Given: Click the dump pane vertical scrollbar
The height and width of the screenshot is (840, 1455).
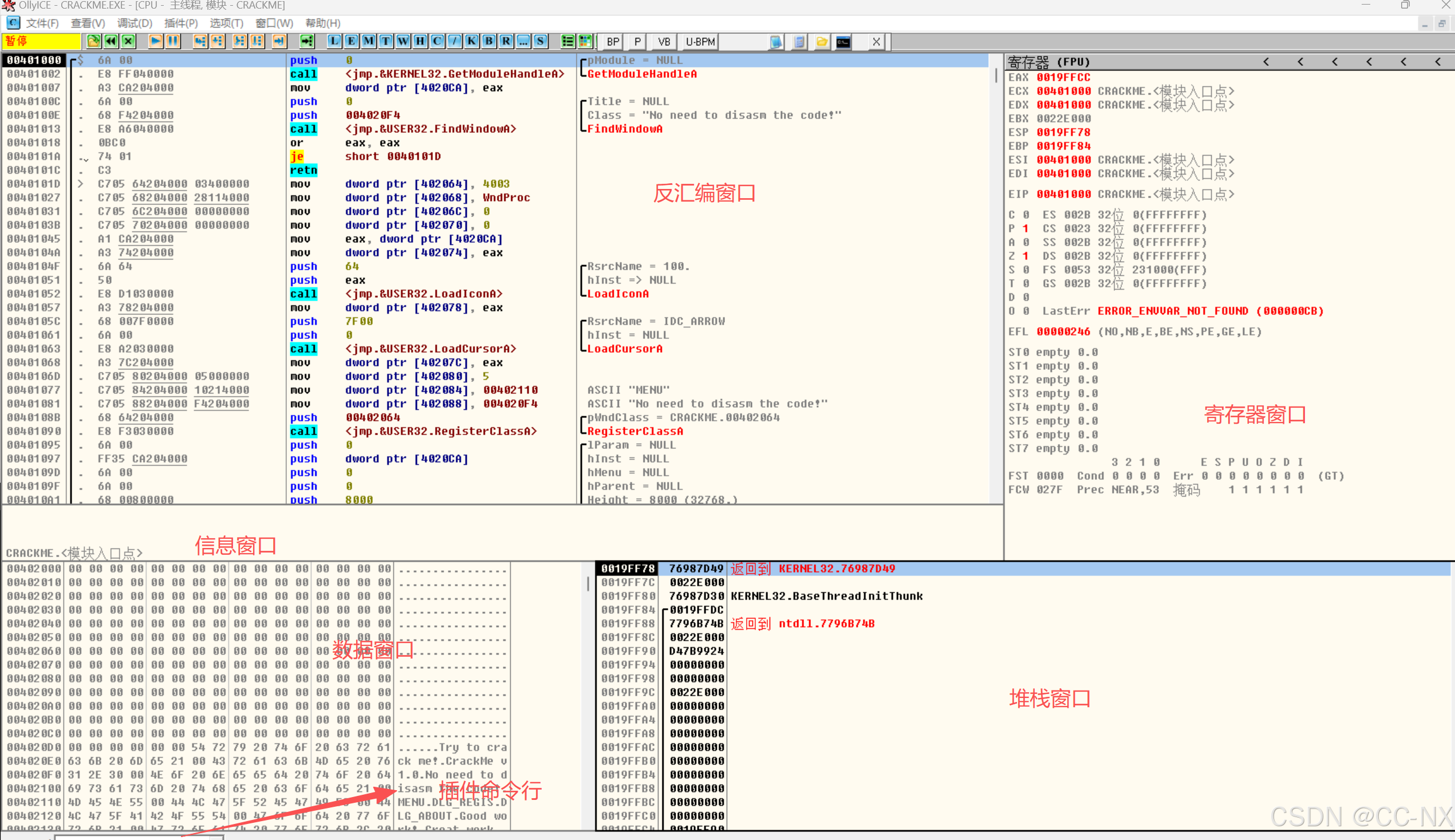Looking at the screenshot, I should point(588,696).
